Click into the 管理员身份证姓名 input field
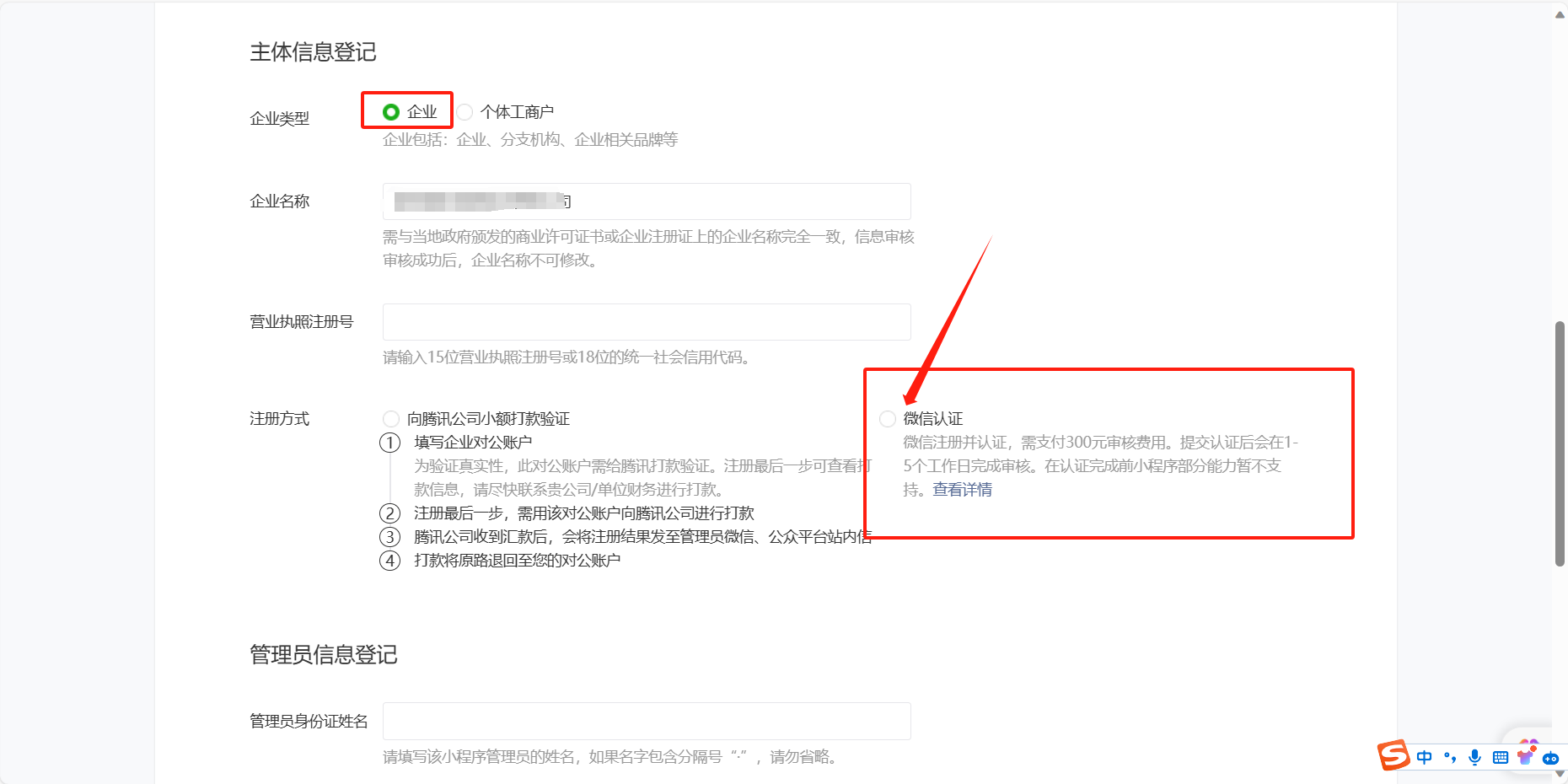 tap(647, 721)
